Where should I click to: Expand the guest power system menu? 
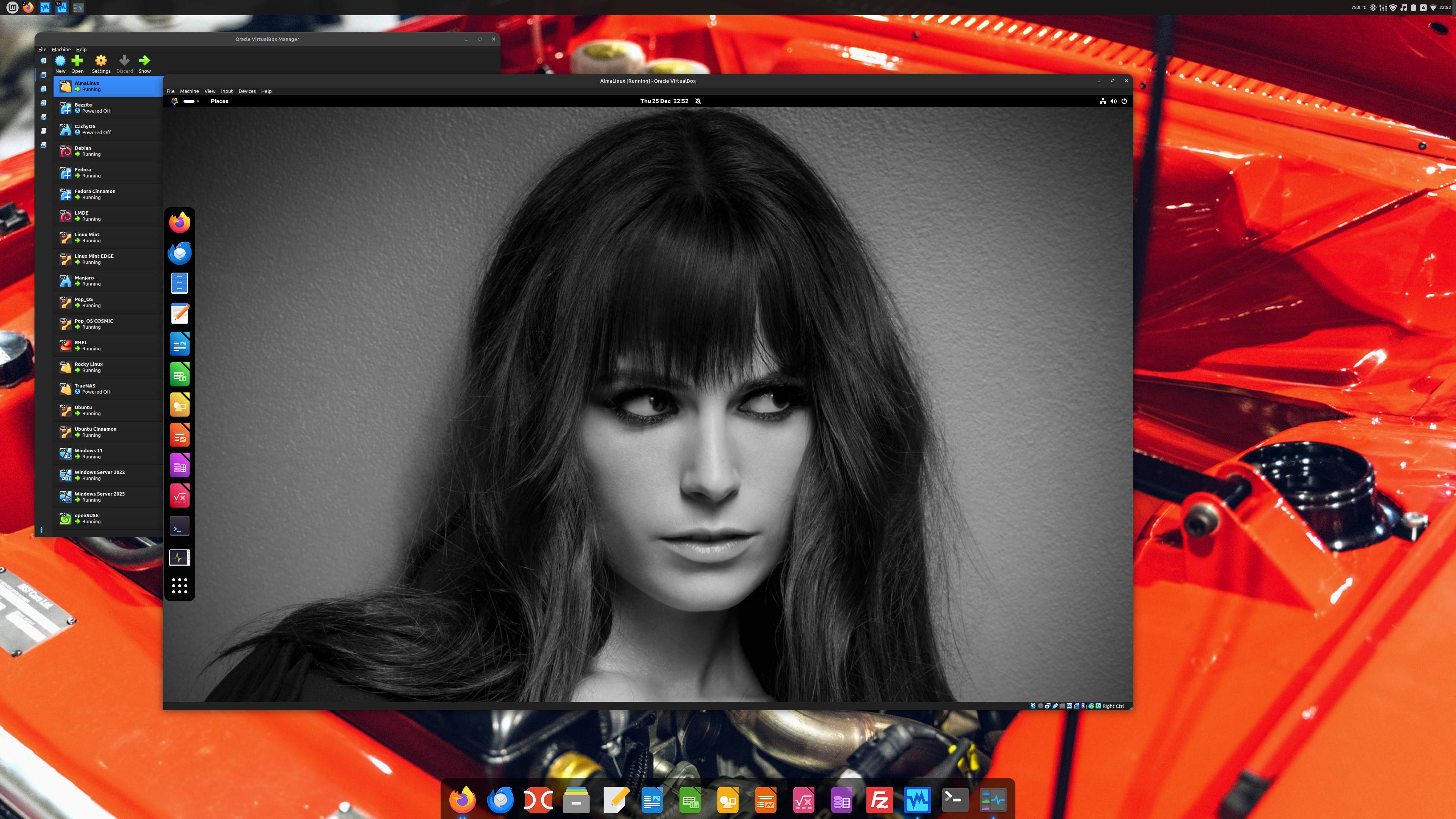coord(1123,101)
